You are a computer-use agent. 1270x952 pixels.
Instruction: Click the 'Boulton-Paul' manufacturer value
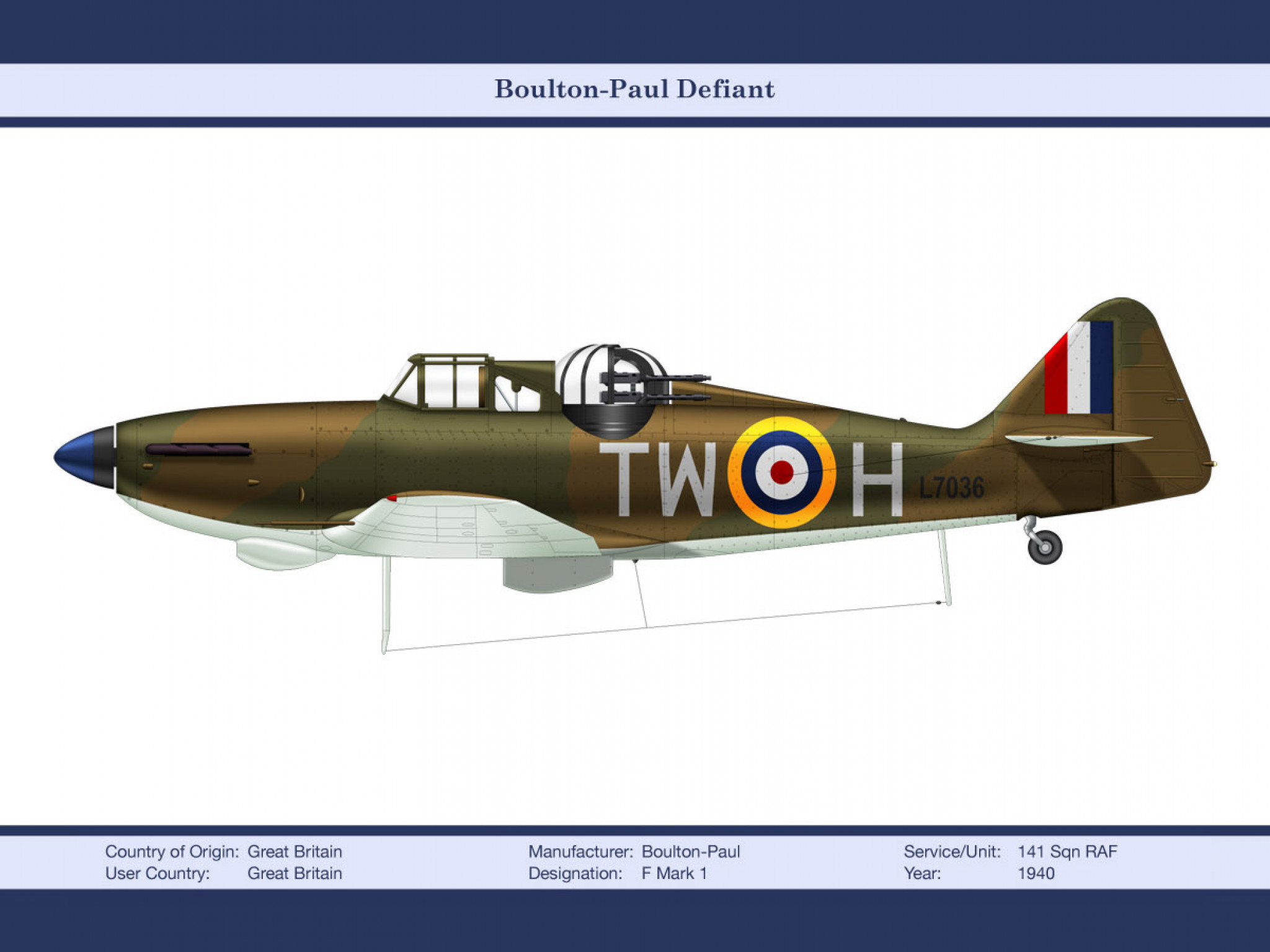pos(691,852)
